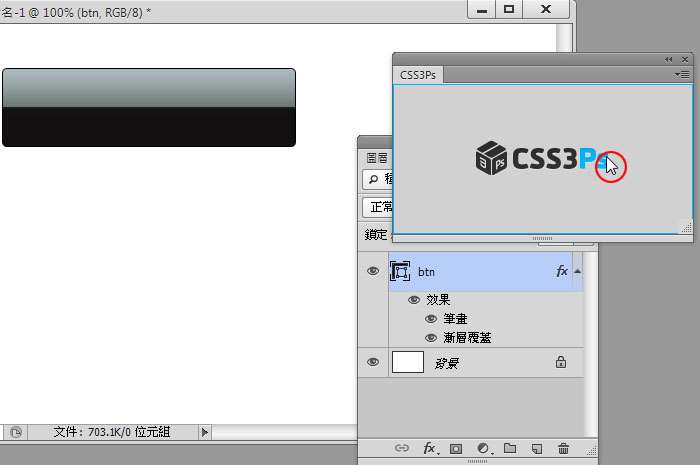Screen dimensions: 700x465
Task: Delete the layer with the trash icon
Action: click(563, 448)
